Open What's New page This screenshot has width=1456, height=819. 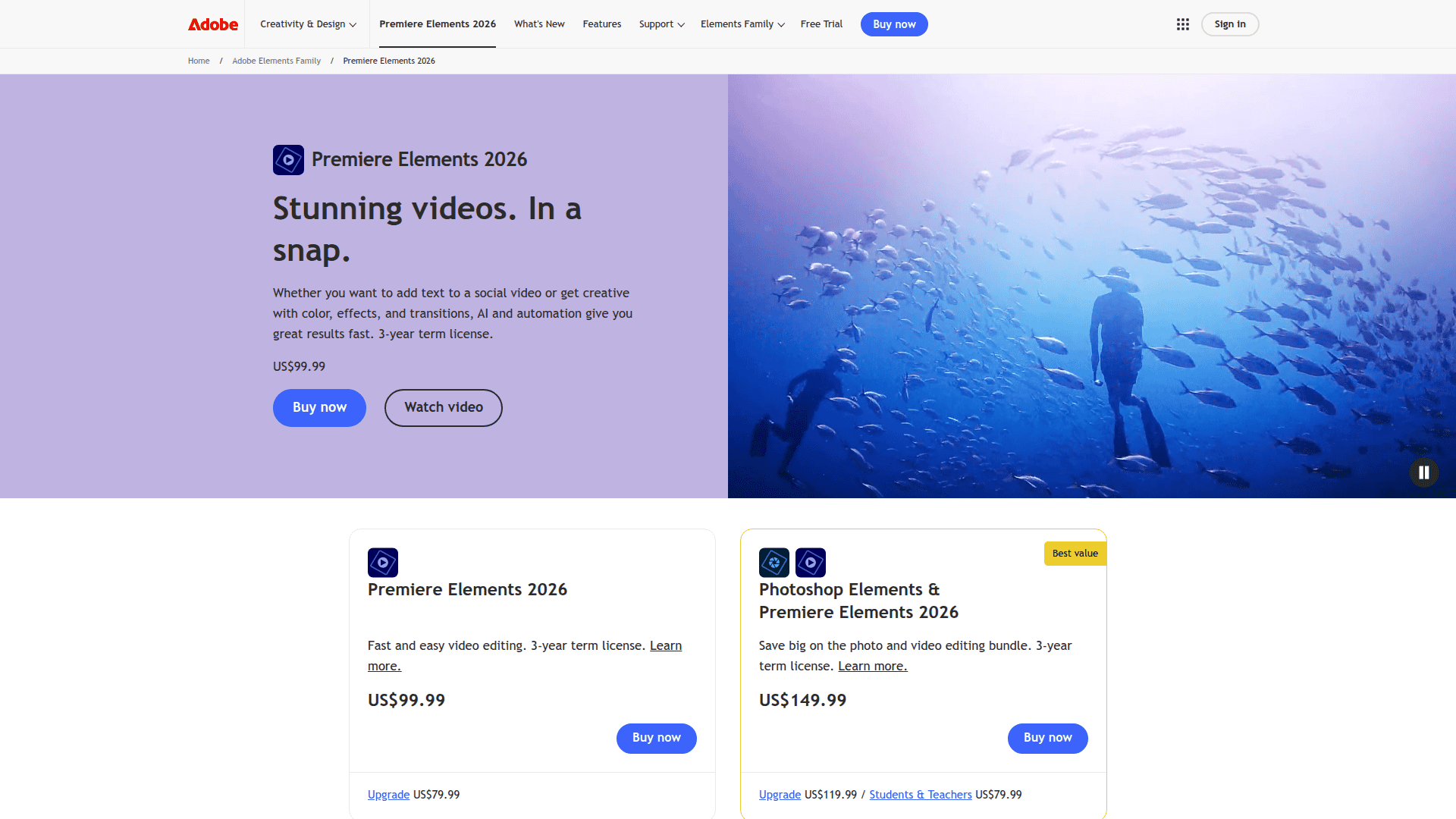click(539, 24)
